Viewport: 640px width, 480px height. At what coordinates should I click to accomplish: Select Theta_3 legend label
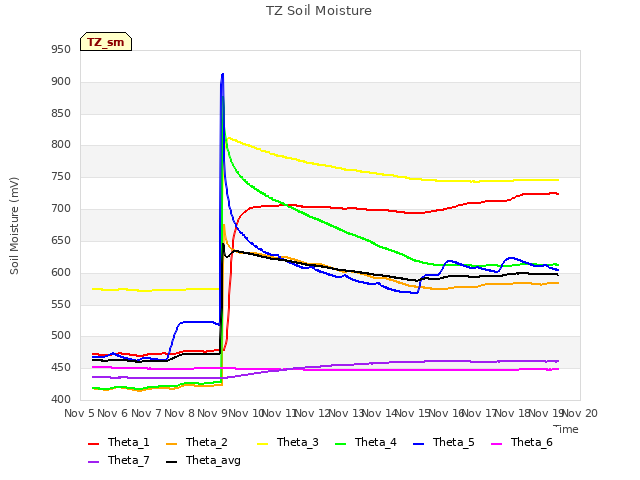298,442
